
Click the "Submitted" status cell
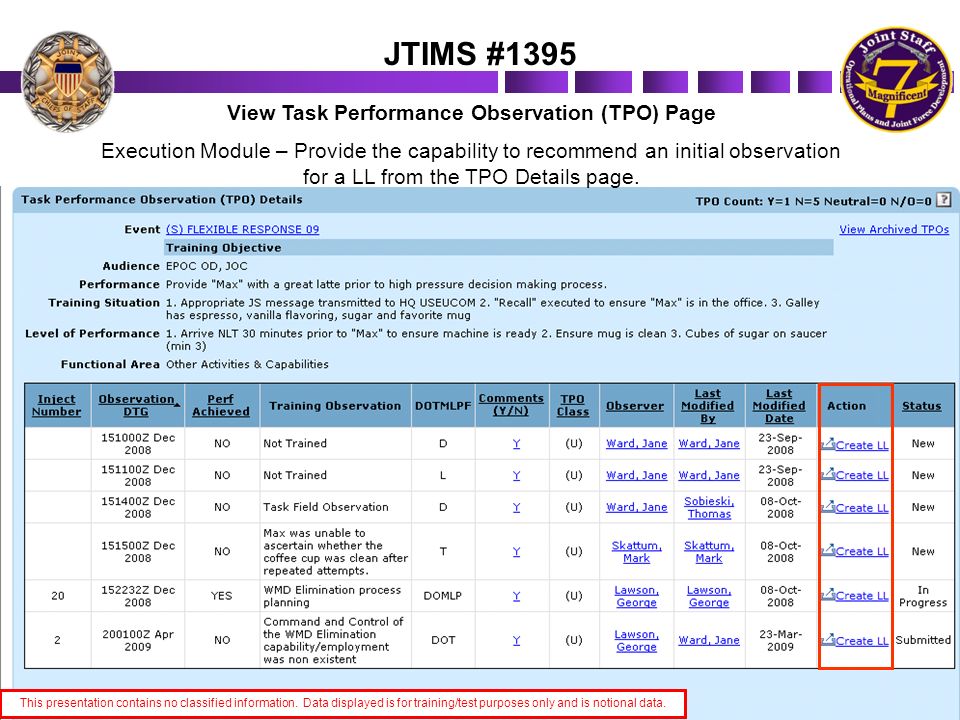(923, 640)
